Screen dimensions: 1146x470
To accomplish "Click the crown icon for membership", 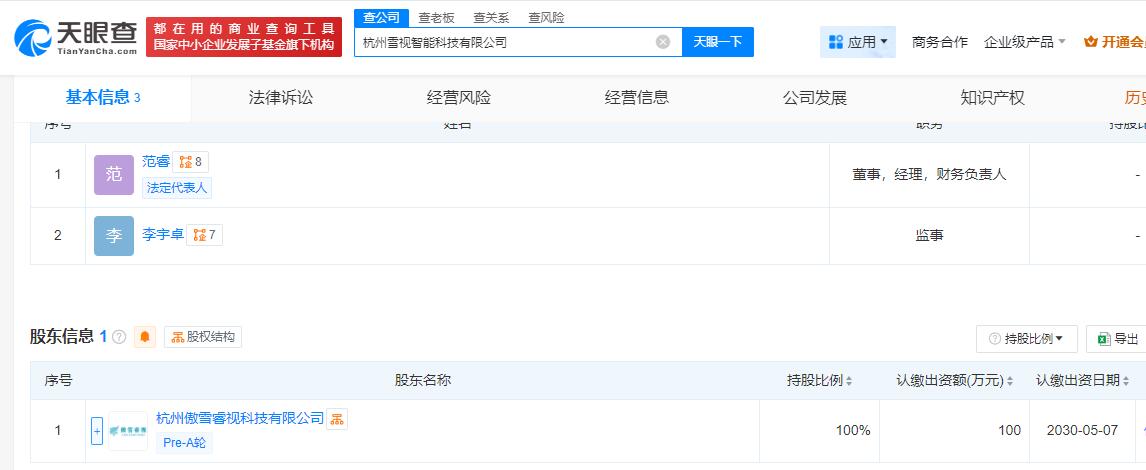I will point(1091,42).
